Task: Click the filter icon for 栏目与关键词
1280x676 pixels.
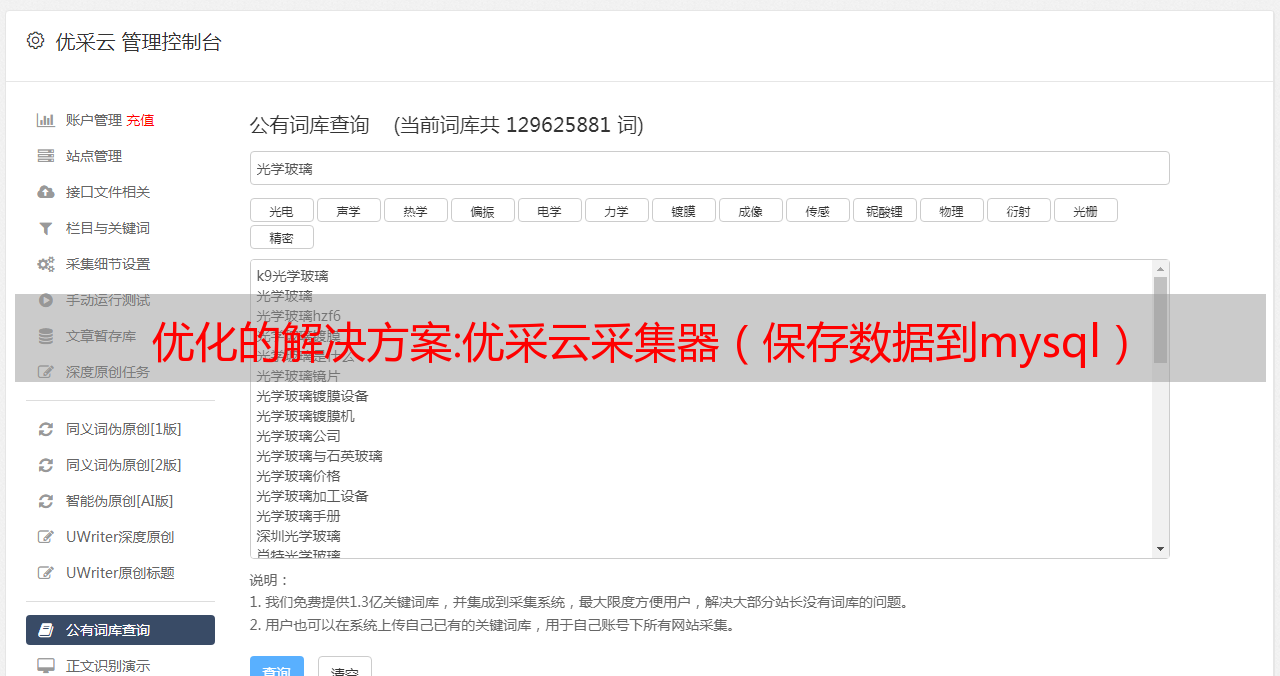Action: [46, 228]
